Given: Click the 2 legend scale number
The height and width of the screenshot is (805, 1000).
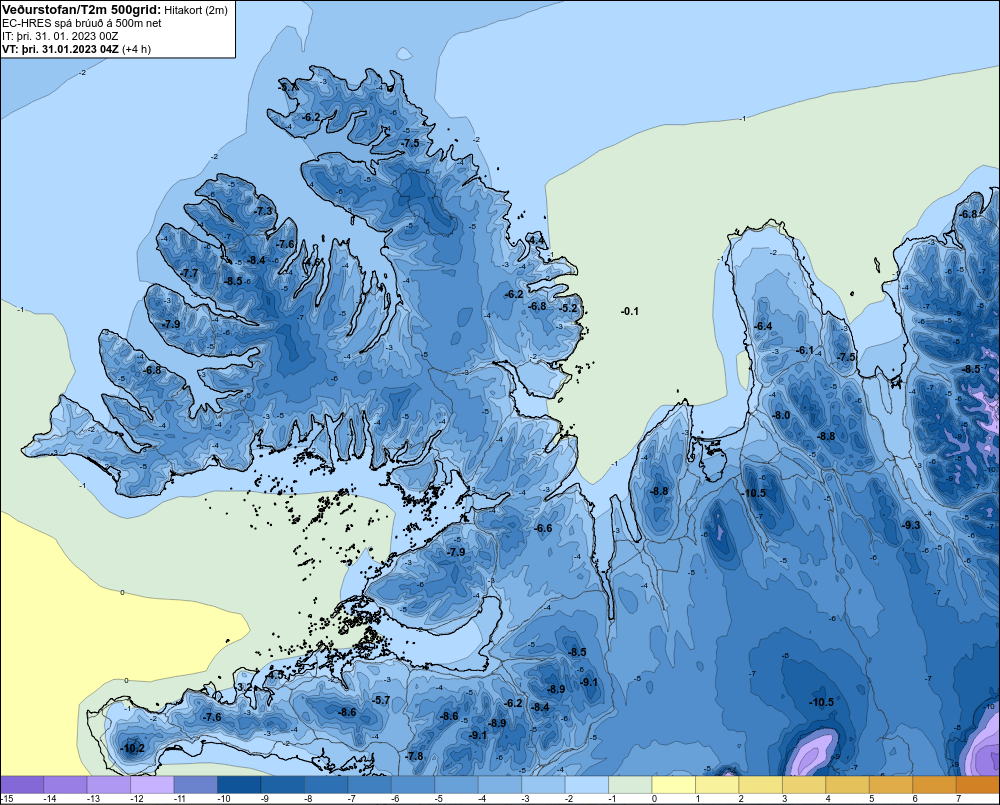Looking at the screenshot, I should click(741, 799).
